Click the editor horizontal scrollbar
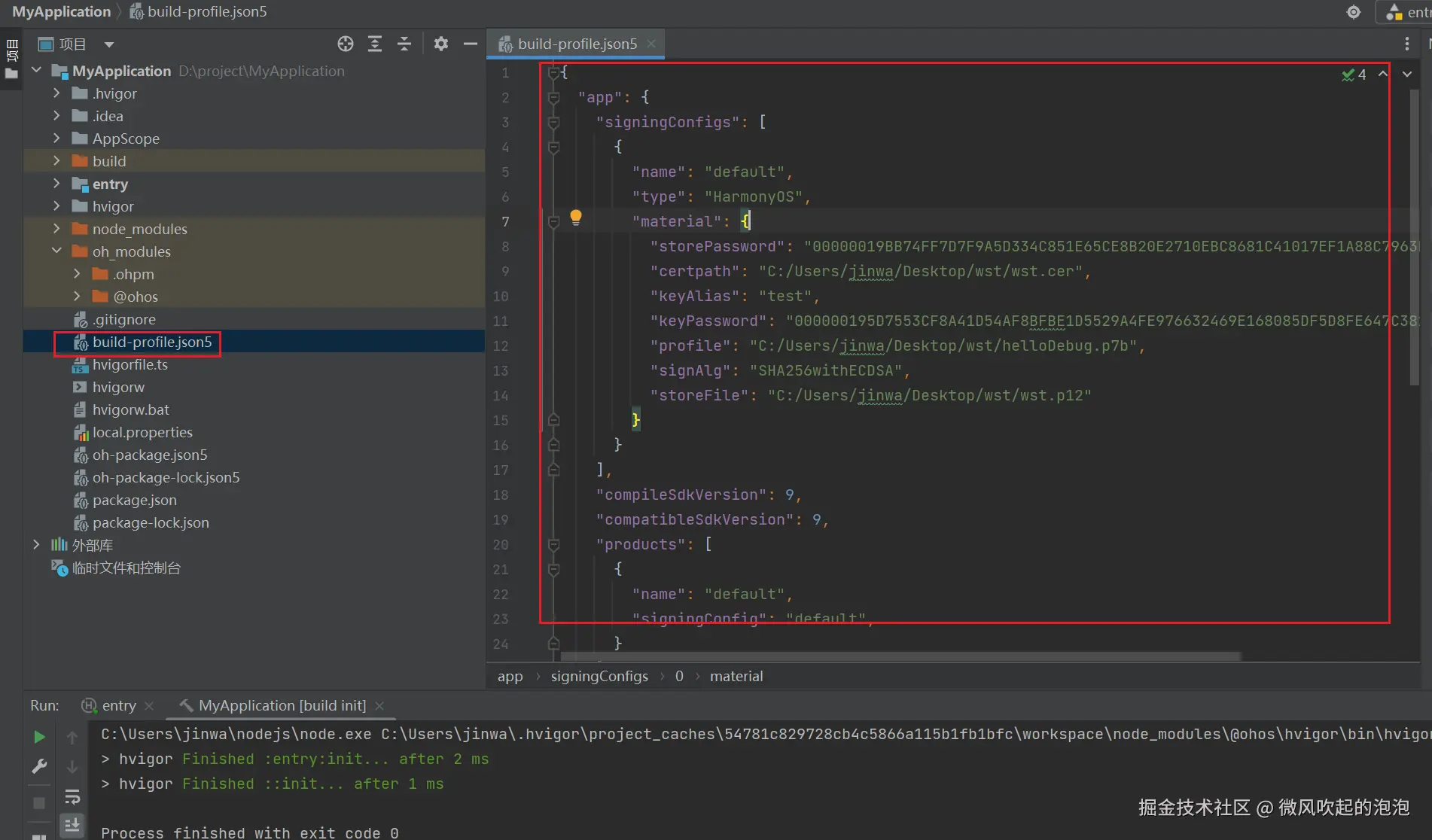Viewport: 1432px width, 840px height. pyautogui.click(x=900, y=656)
